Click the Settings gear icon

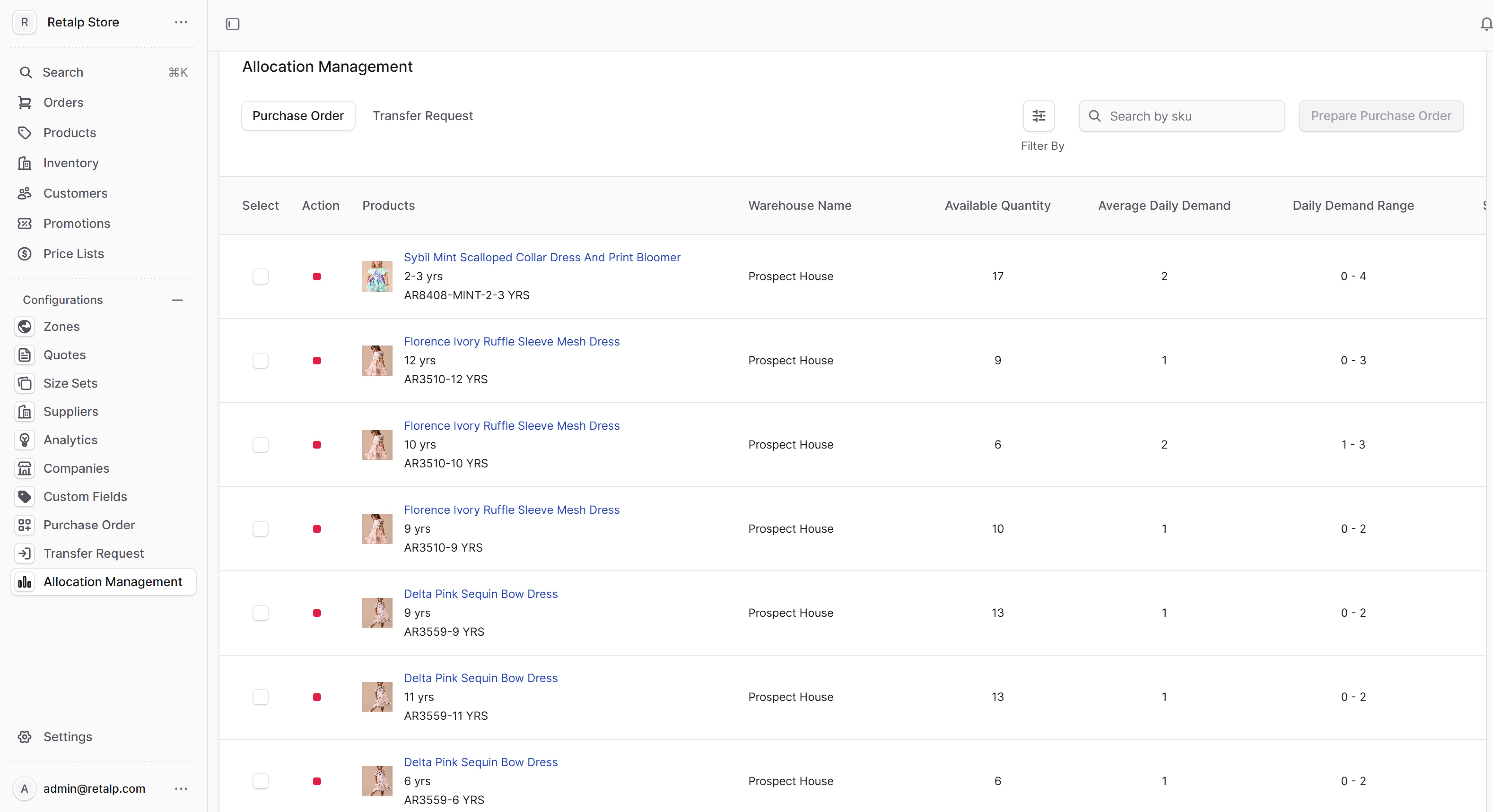pos(24,737)
